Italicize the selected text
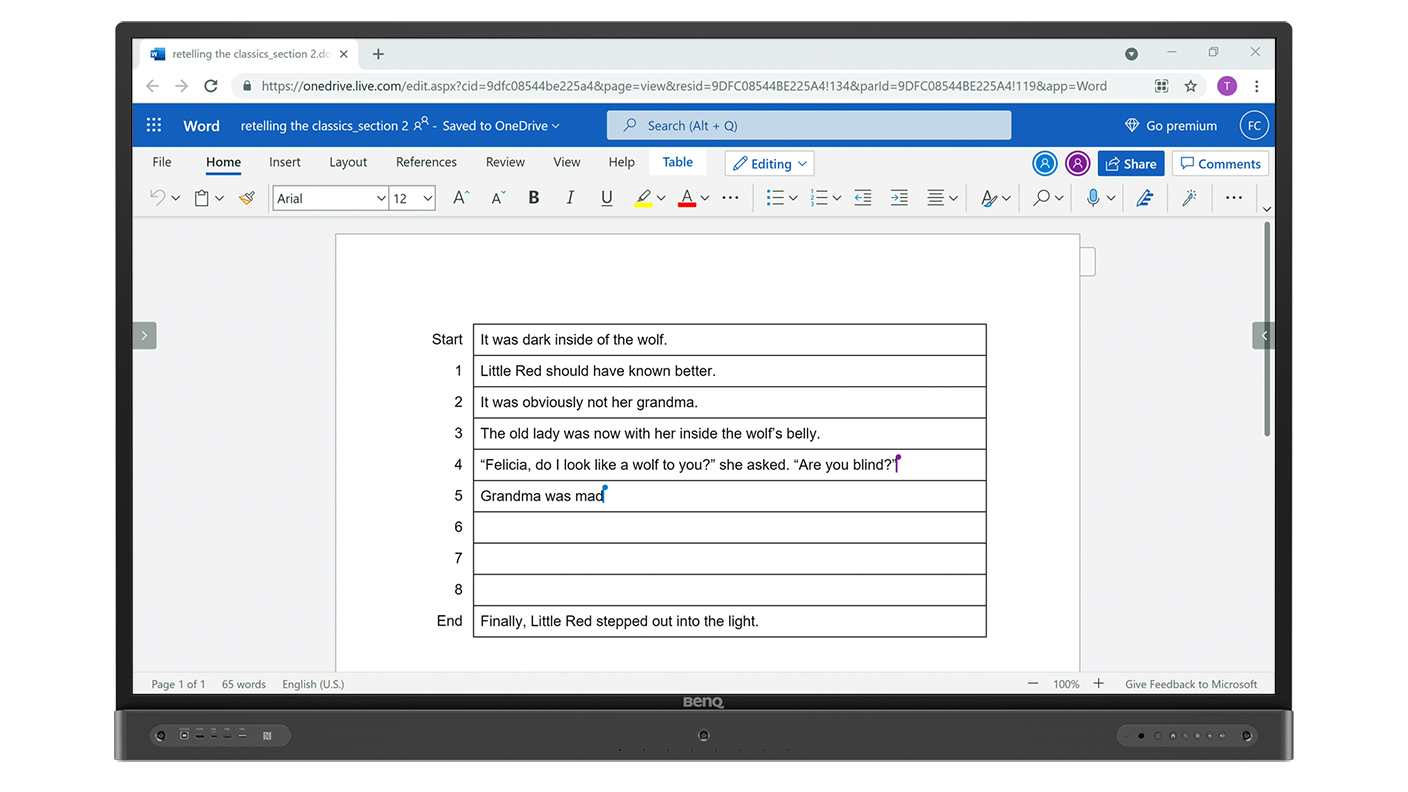Screen dimensions: 1408x792 coord(569,197)
